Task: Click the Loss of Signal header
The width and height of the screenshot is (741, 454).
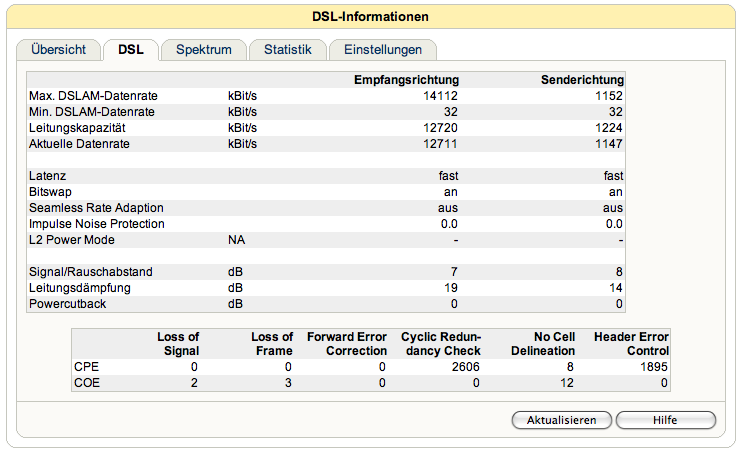Action: click(178, 344)
